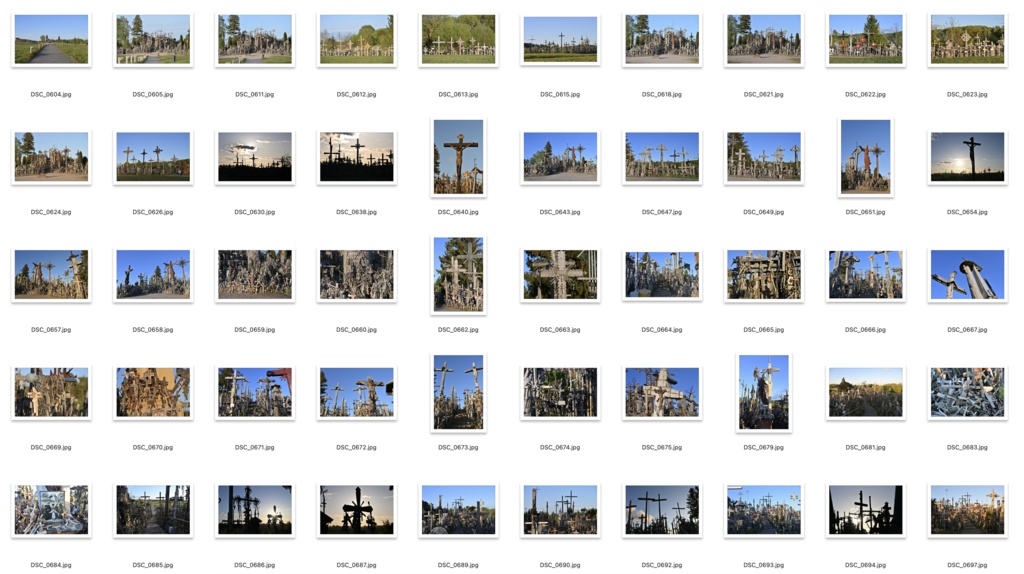Select the DSC_0694.jpg thumbnail
1024x574 pixels.
pyautogui.click(x=865, y=509)
